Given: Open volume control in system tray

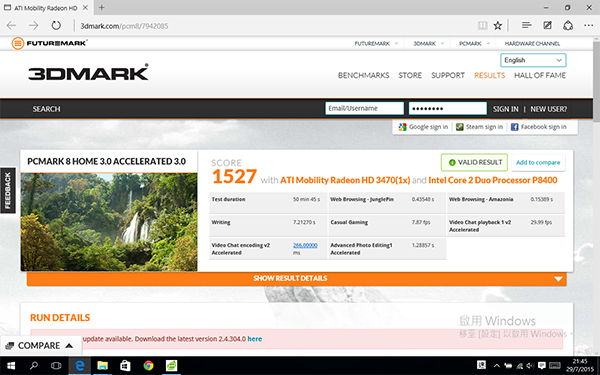Looking at the screenshot, I should (530, 366).
